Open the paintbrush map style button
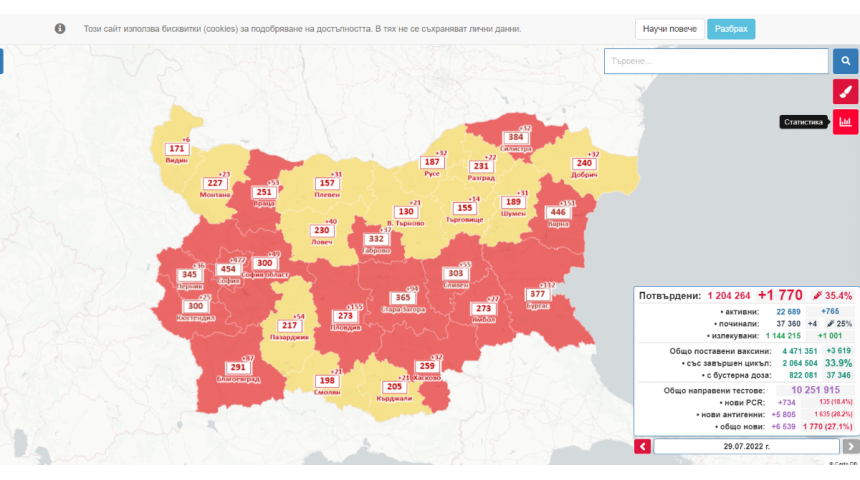860x480 pixels. click(x=845, y=92)
